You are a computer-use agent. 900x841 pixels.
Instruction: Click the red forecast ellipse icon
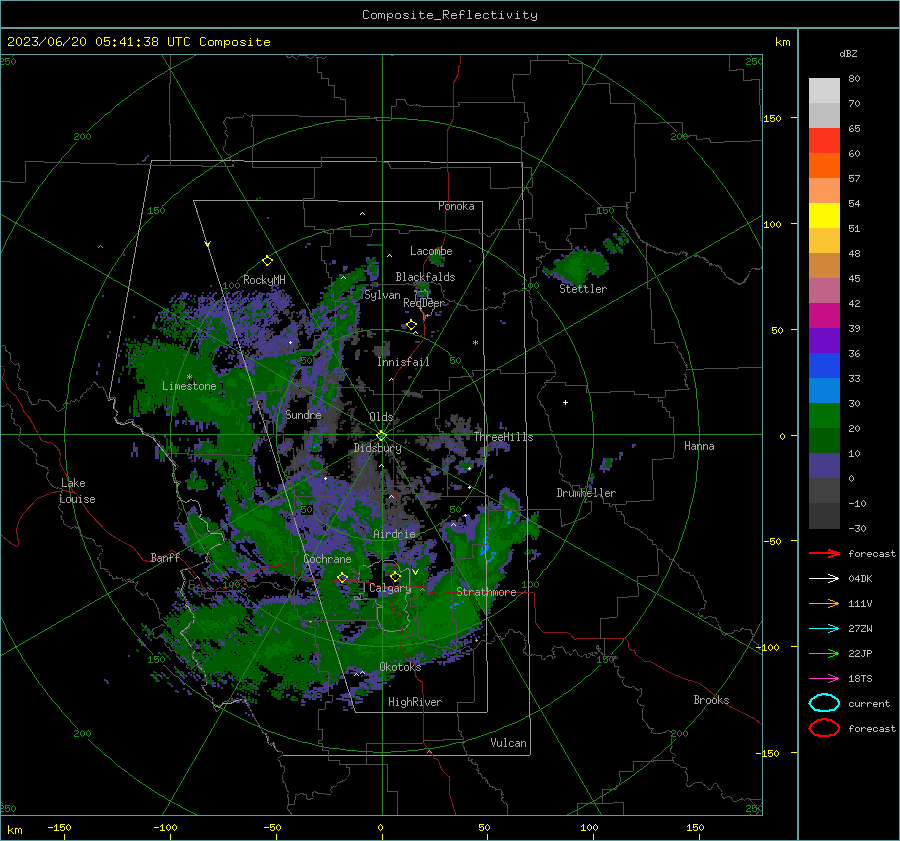tap(824, 728)
